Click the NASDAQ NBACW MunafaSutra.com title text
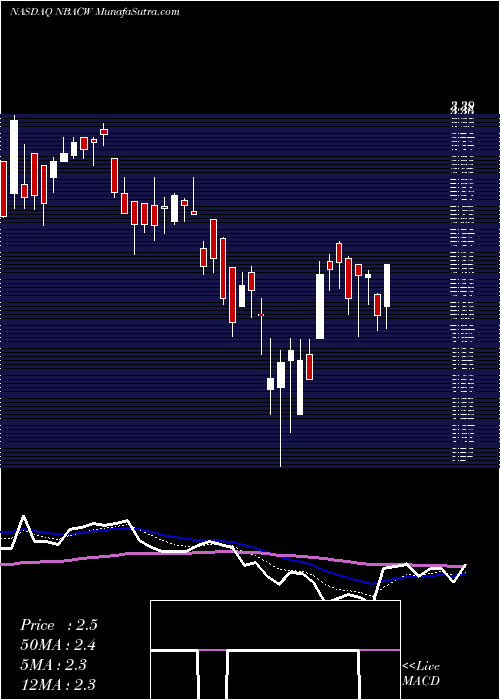Image resolution: width=500 pixels, height=700 pixels. coord(95,12)
